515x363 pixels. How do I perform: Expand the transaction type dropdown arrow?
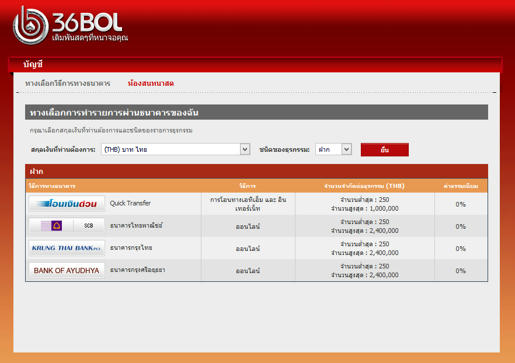pos(347,149)
